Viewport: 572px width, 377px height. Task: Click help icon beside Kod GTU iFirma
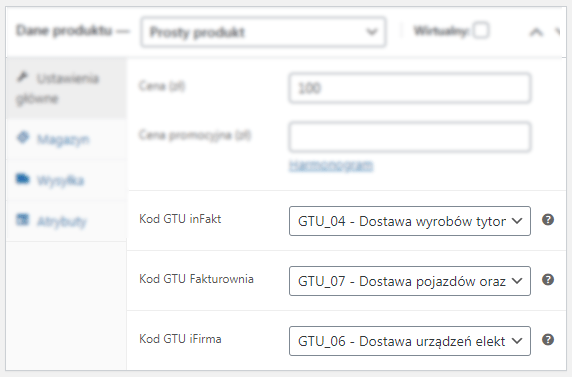pos(548,340)
